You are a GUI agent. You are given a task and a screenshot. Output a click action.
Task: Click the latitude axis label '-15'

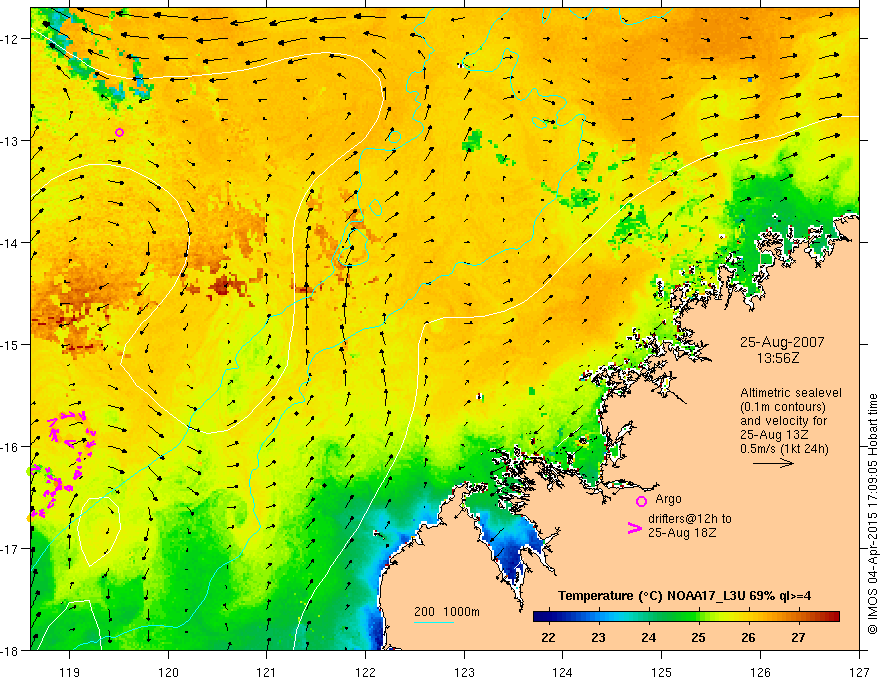(11, 344)
